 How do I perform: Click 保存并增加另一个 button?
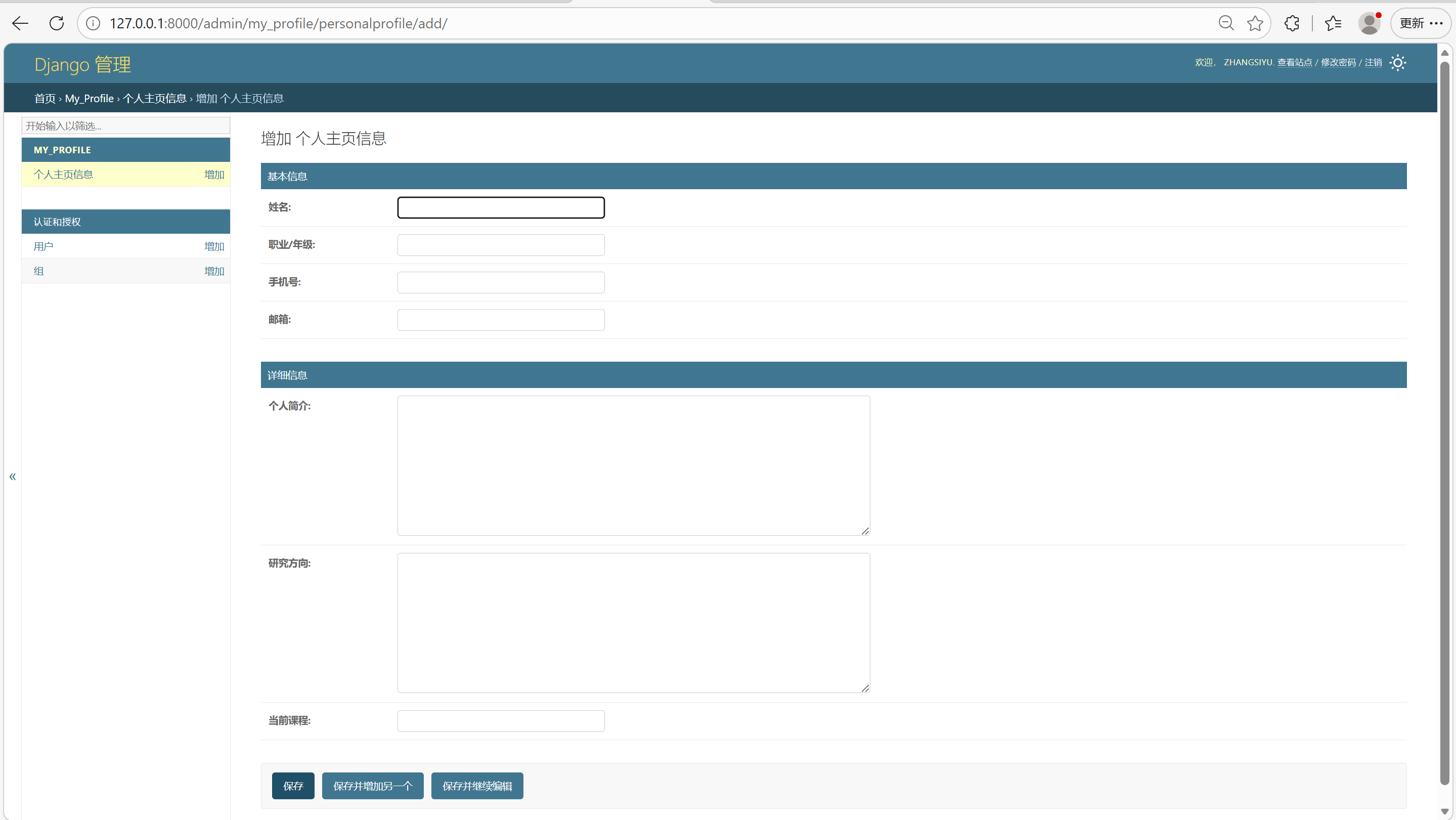tap(373, 786)
